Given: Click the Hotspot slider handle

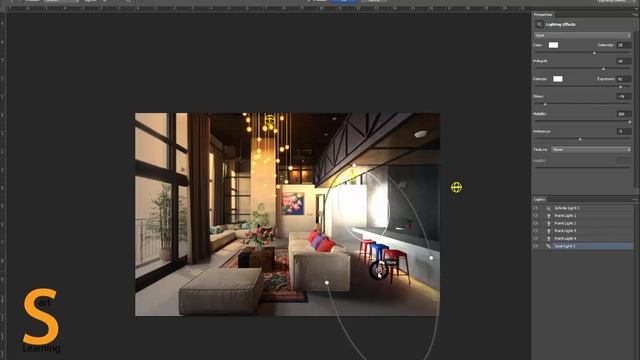Looking at the screenshot, I should click(603, 69).
